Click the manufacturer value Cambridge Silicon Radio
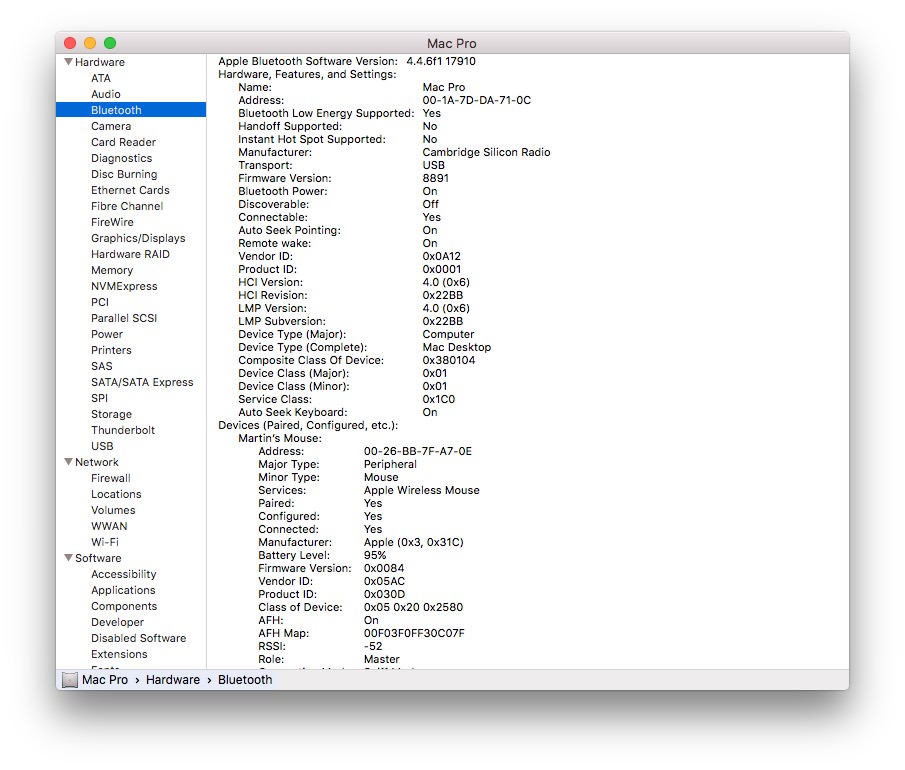Screen dimensions: 905x770 tap(487, 152)
